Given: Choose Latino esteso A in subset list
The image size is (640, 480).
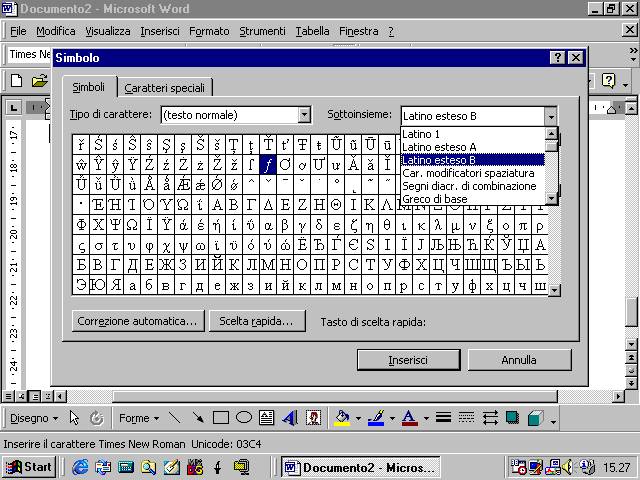Looking at the screenshot, I should [x=473, y=147].
